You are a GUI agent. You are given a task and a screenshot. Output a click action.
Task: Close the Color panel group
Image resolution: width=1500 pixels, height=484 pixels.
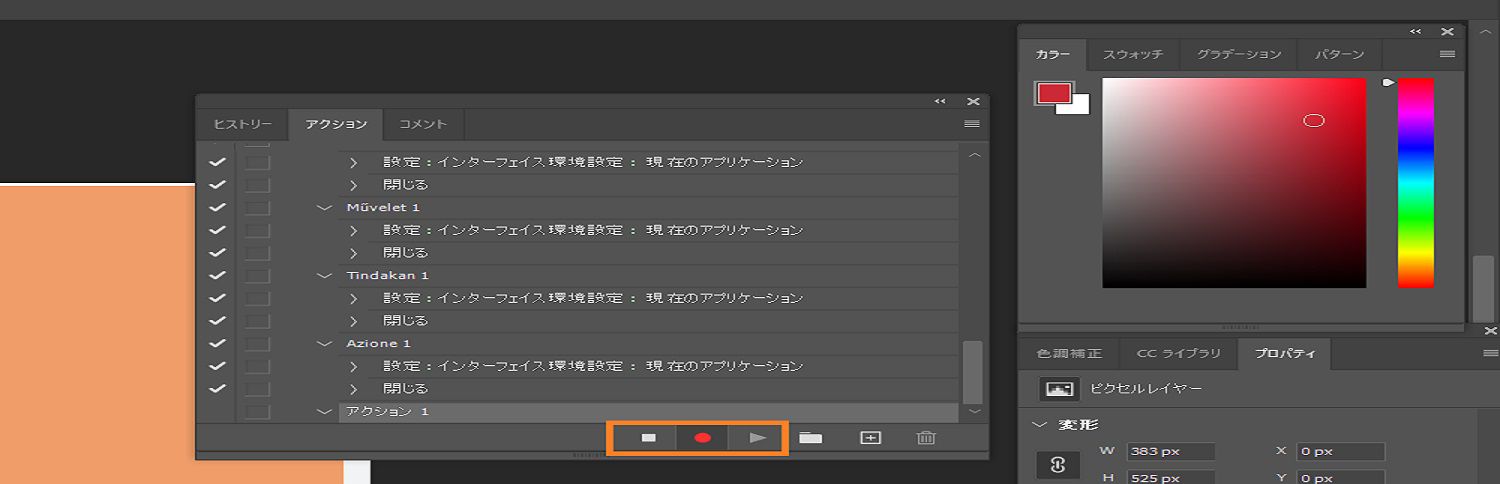pos(1447,32)
